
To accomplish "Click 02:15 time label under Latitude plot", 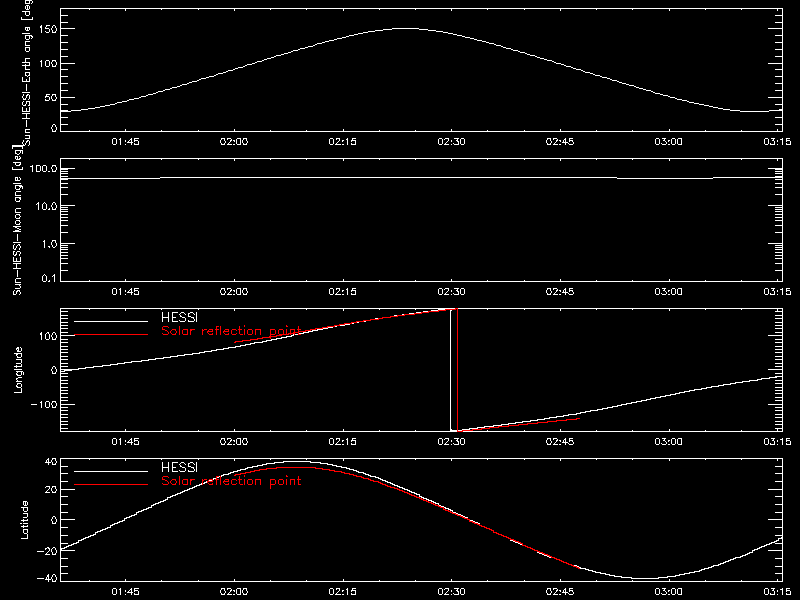I will [x=343, y=592].
